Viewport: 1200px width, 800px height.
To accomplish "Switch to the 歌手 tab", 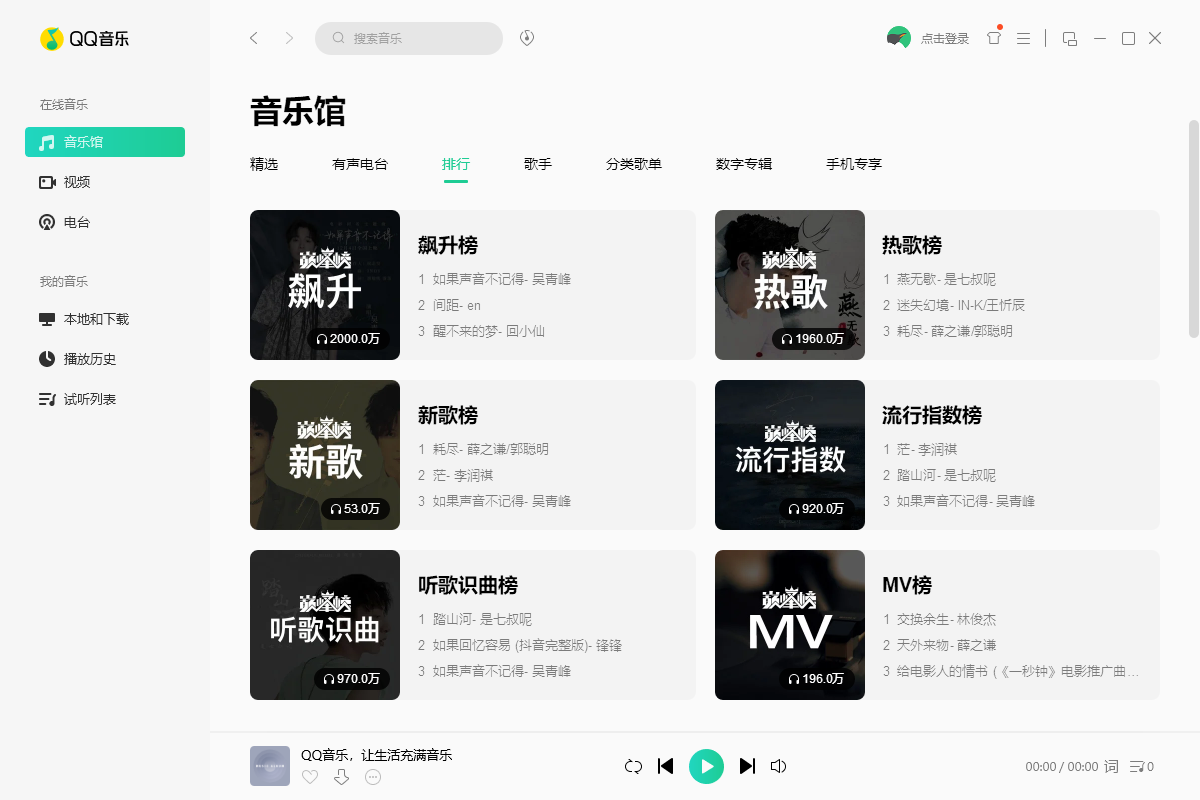I will click(538, 164).
